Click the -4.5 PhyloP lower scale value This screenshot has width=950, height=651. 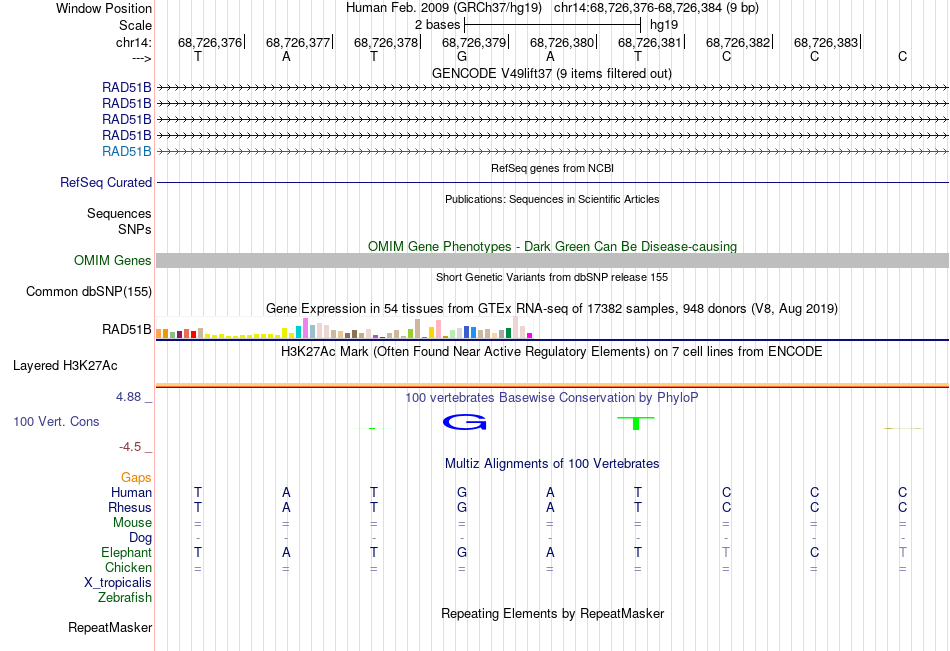(x=130, y=447)
